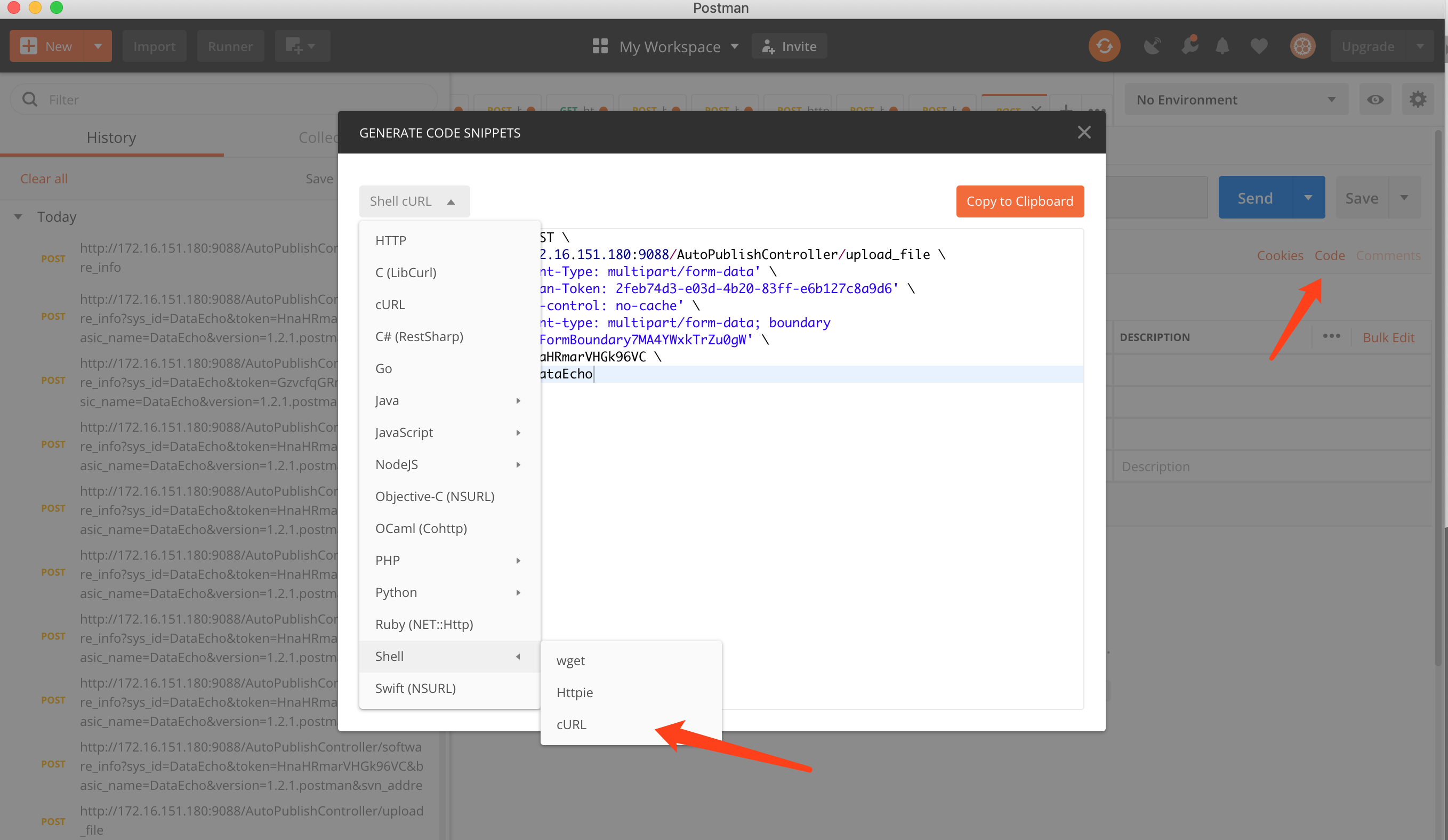This screenshot has height=840, width=1448.
Task: Click the Clear all link in History
Action: pos(44,178)
